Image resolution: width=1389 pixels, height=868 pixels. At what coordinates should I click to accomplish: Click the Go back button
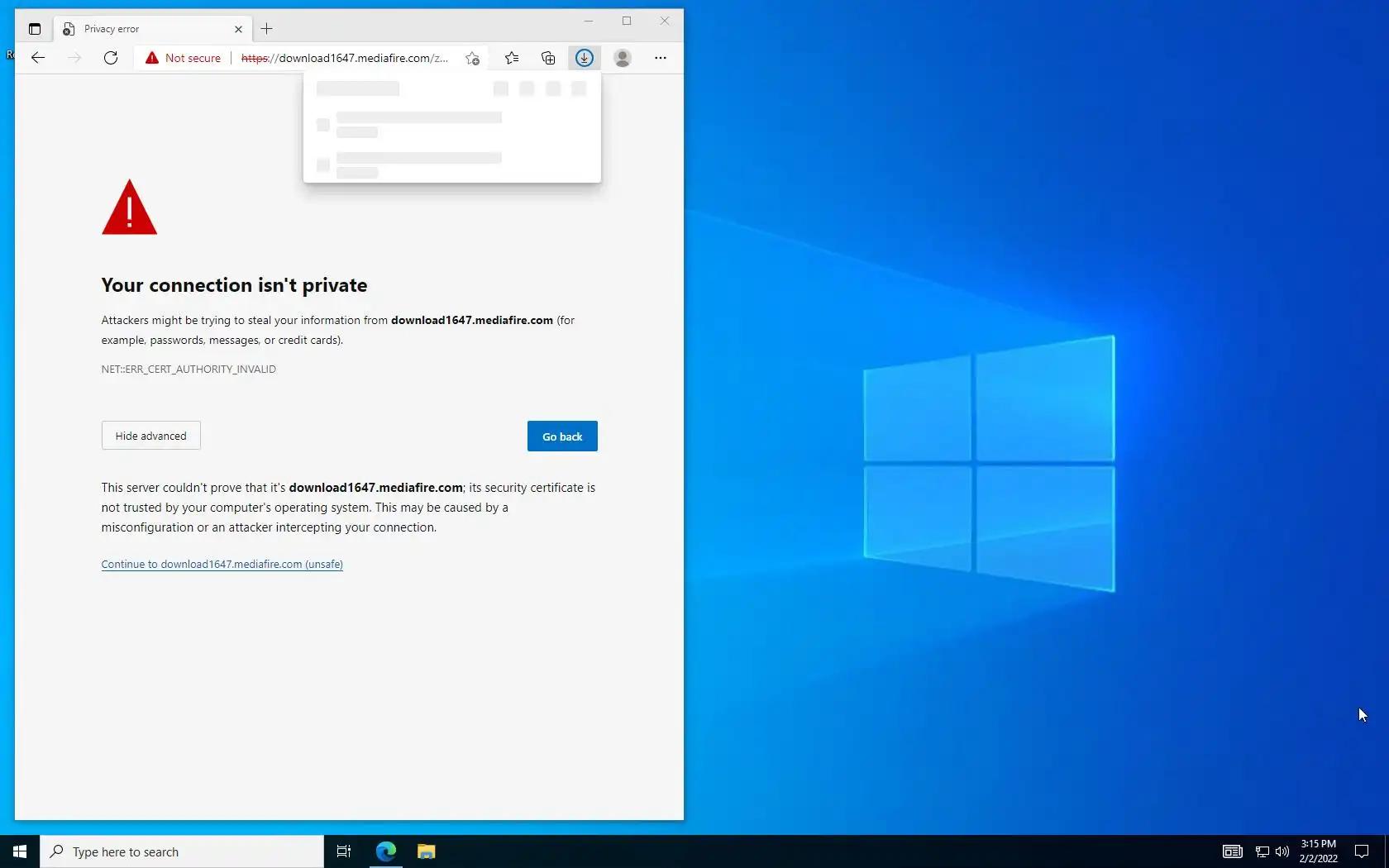(x=562, y=436)
